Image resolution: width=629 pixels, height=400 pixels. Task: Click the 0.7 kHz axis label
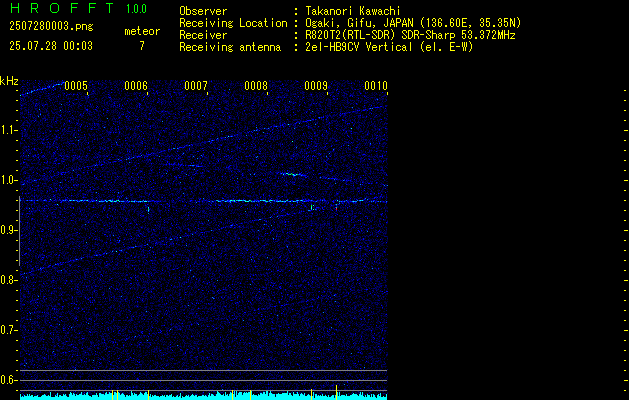coord(8,330)
